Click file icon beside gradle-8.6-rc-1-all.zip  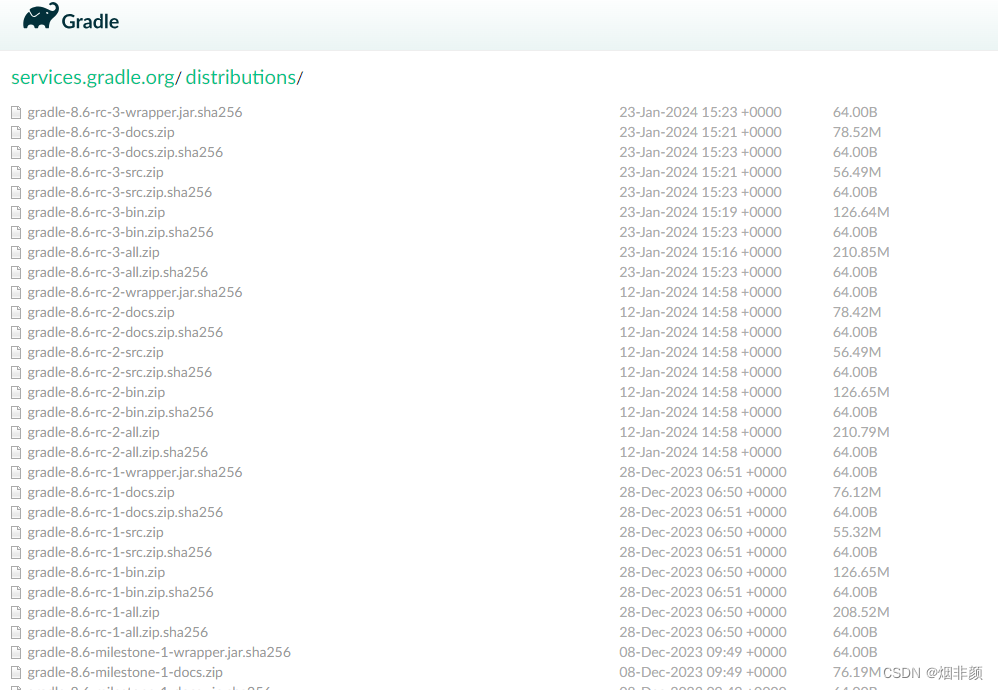[17, 613]
